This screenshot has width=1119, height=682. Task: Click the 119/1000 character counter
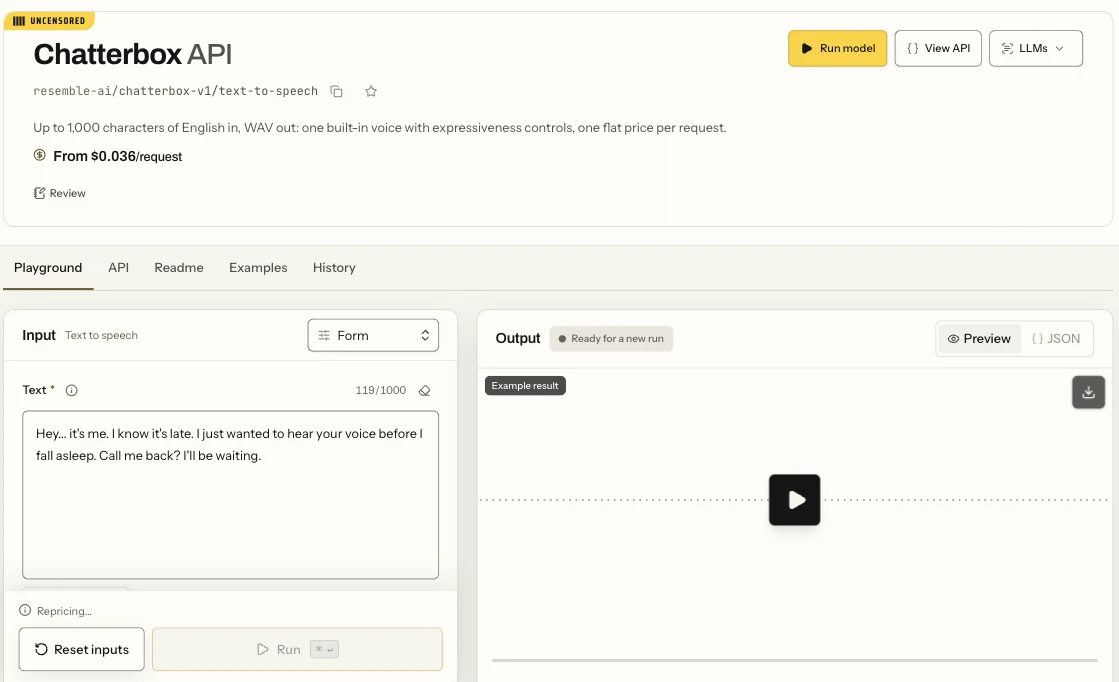[380, 390]
